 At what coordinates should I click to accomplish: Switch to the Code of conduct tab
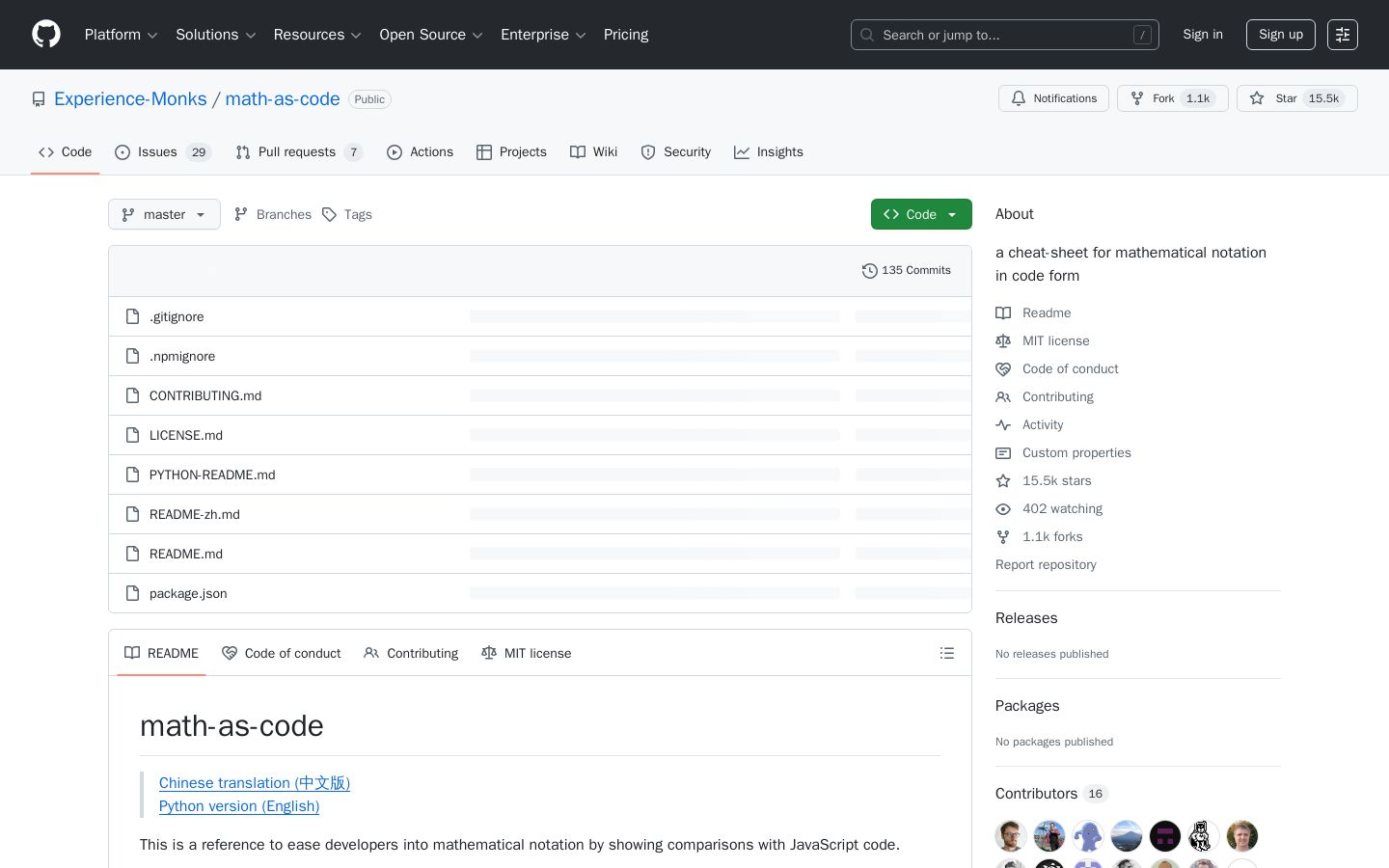(281, 653)
